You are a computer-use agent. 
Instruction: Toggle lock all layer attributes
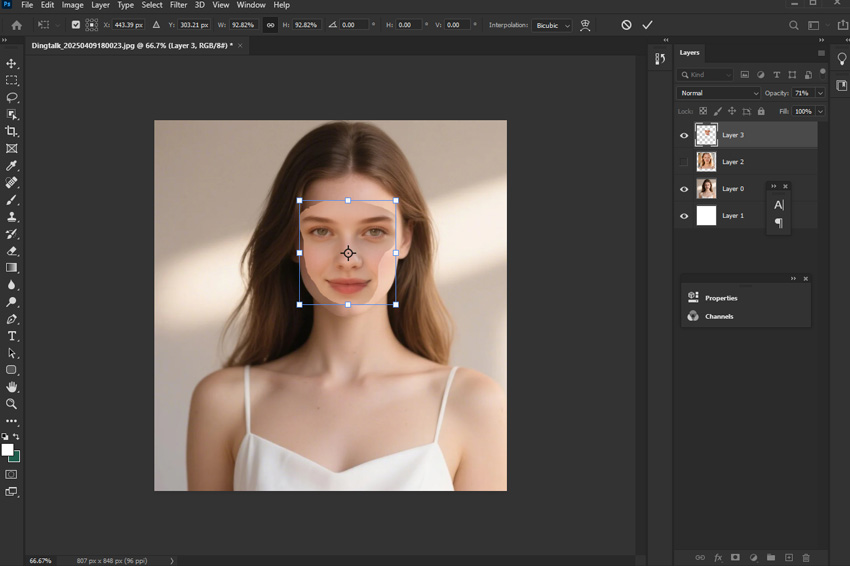[x=761, y=111]
